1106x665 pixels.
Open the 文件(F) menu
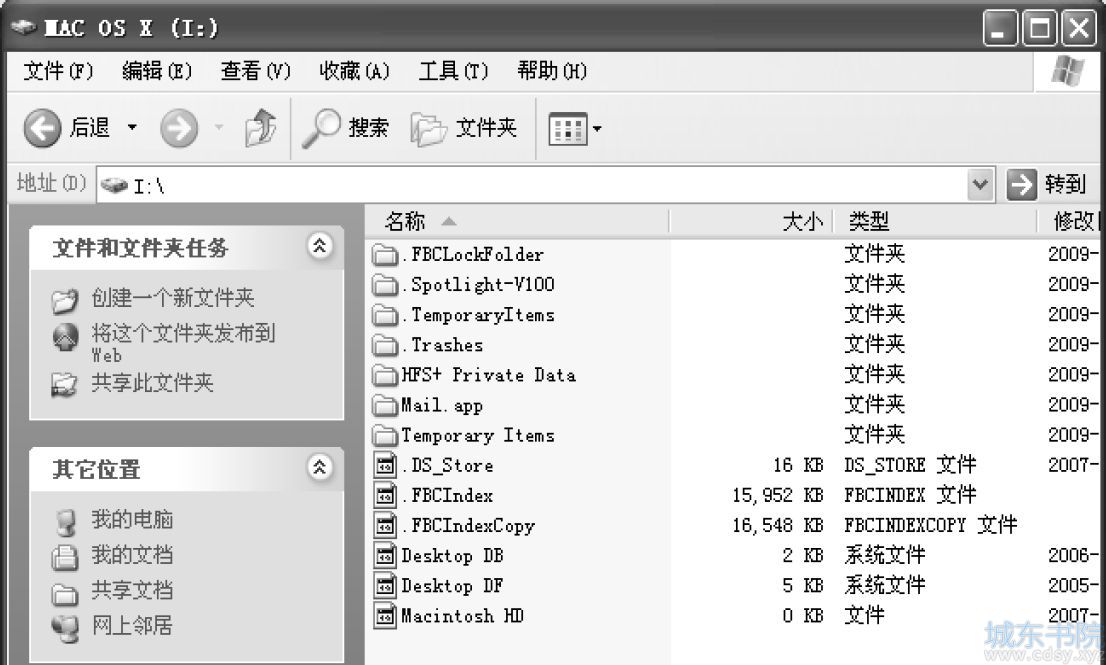[x=58, y=71]
